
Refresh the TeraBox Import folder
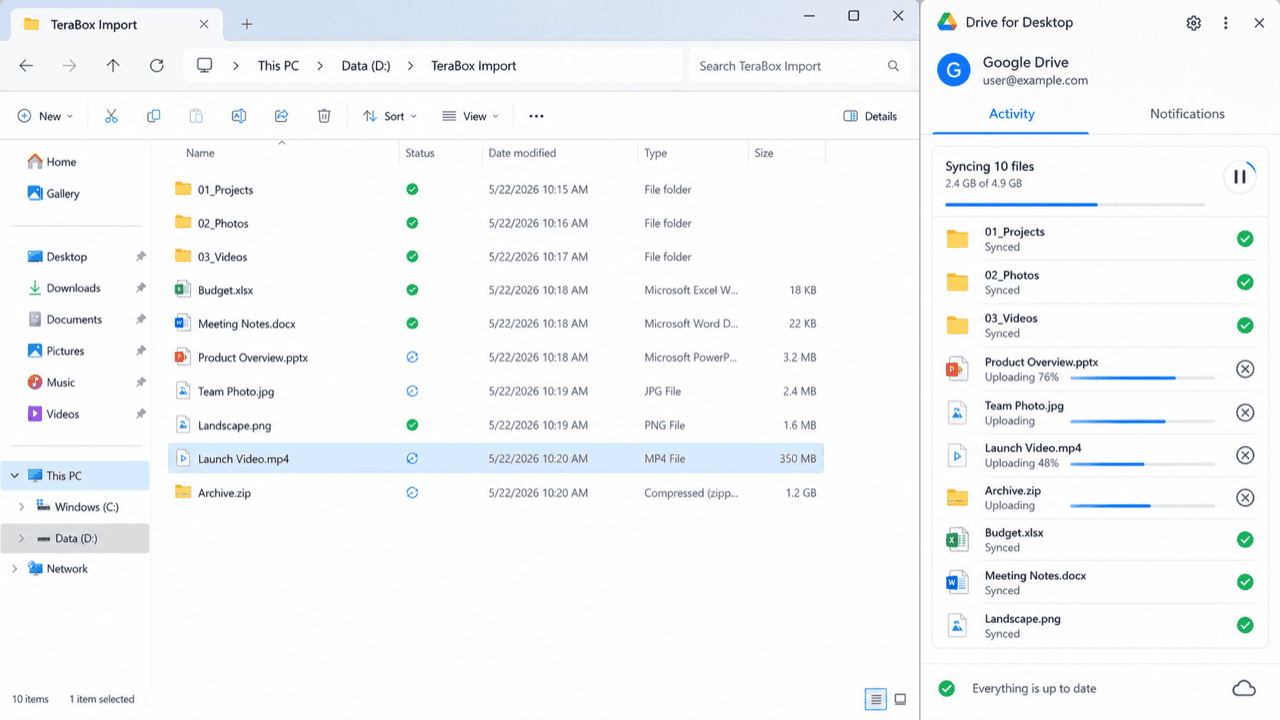pyautogui.click(x=157, y=66)
